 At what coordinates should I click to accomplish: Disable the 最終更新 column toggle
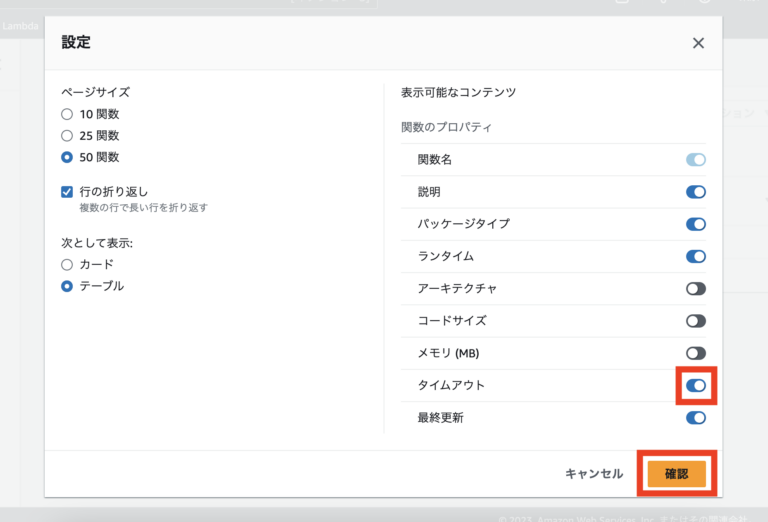coord(695,417)
